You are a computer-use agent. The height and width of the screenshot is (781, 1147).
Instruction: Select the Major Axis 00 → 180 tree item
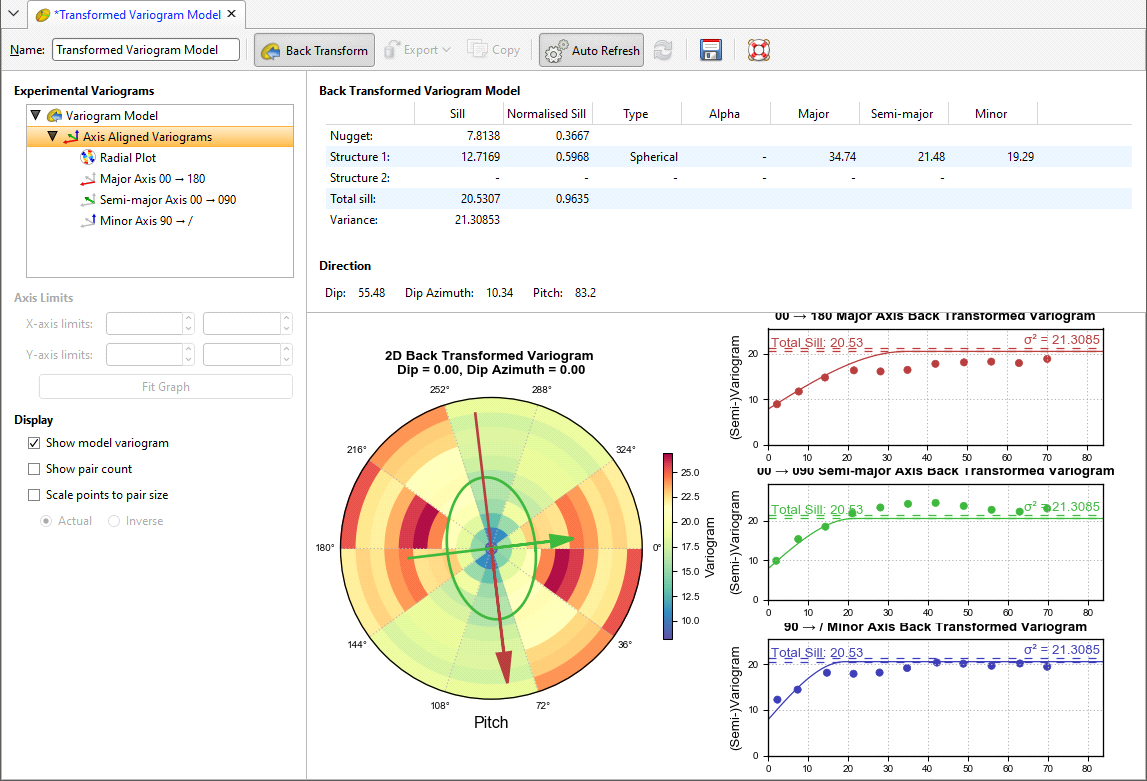point(147,178)
